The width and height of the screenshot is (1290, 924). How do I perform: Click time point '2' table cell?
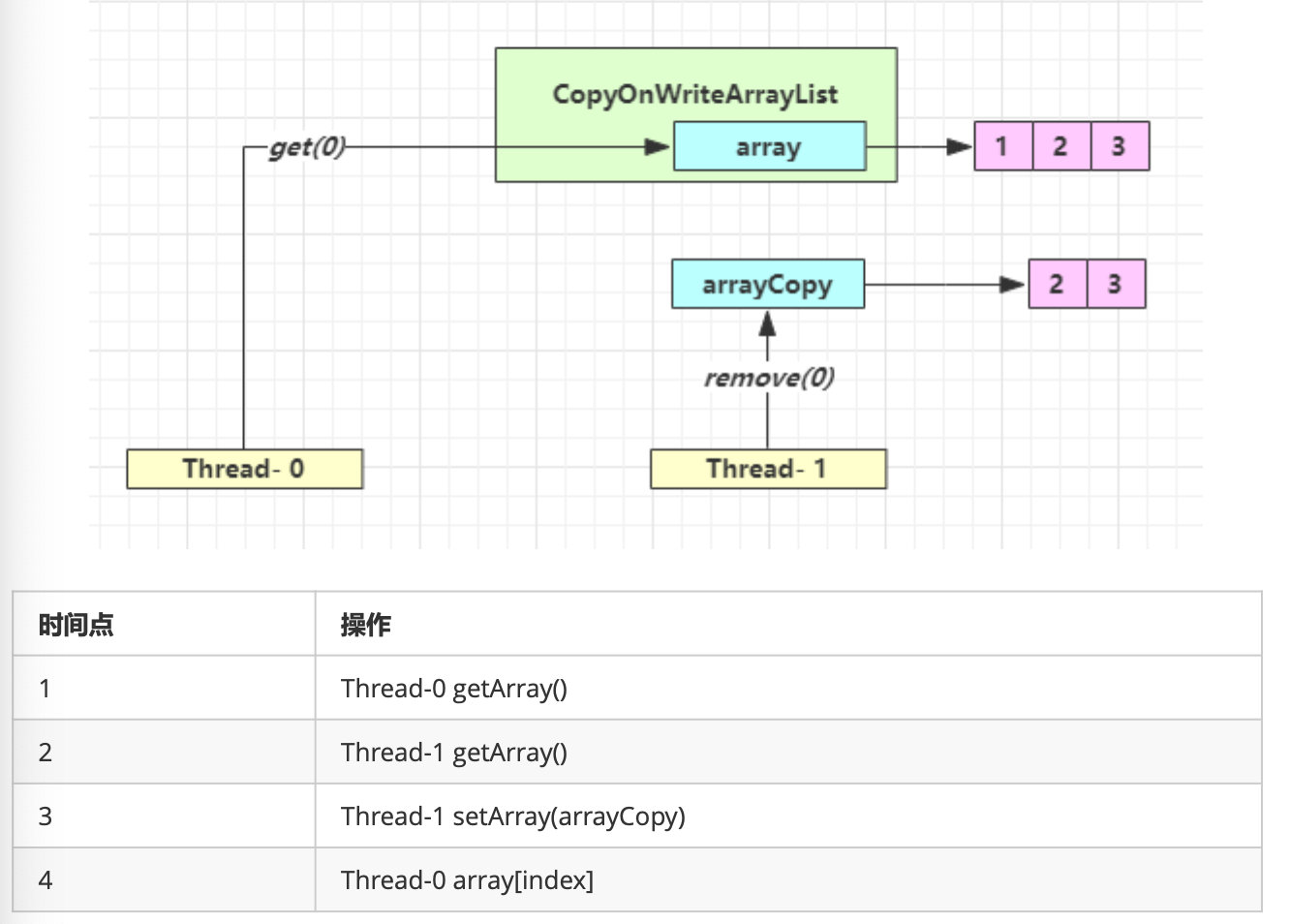point(164,753)
